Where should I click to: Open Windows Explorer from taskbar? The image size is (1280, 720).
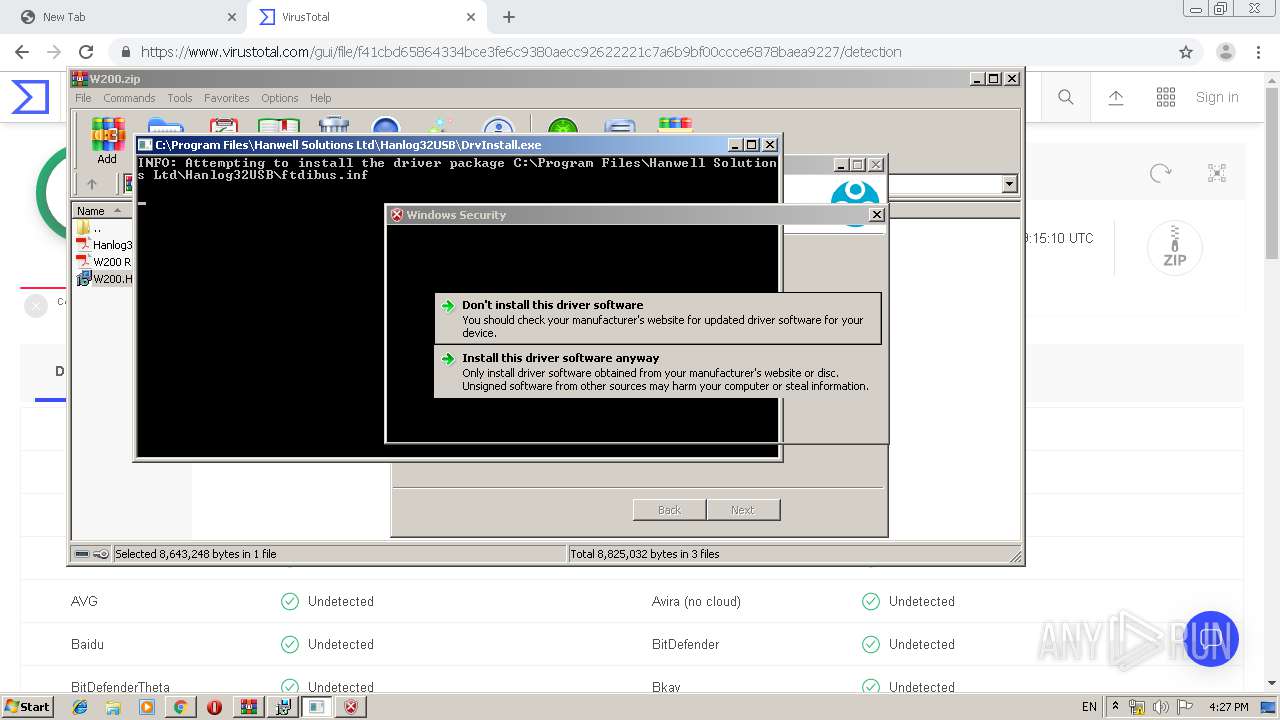113,707
